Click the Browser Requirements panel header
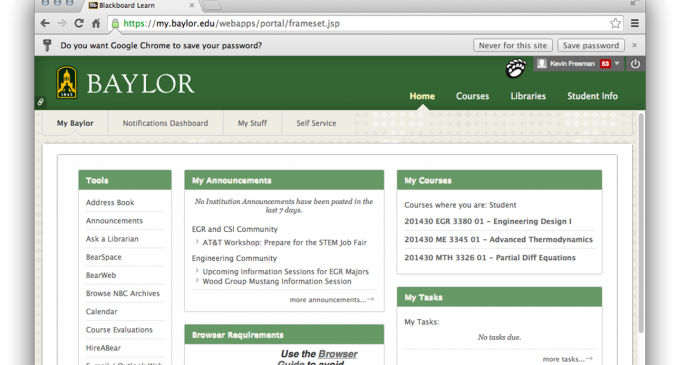This screenshot has width=680, height=365. click(284, 335)
